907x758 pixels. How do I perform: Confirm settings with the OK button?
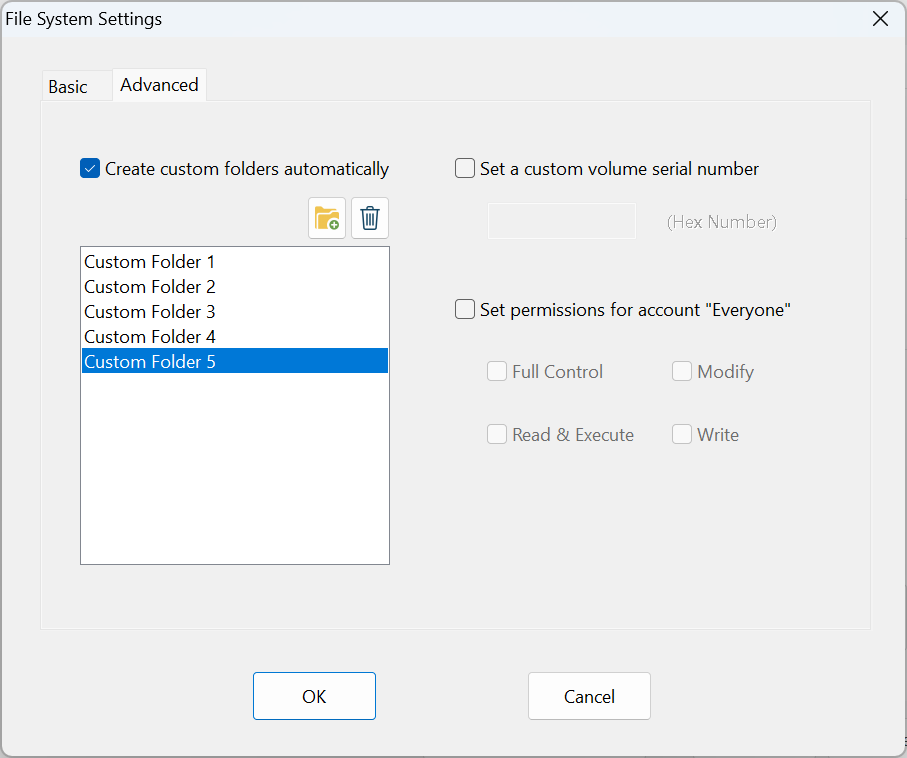[x=314, y=696]
